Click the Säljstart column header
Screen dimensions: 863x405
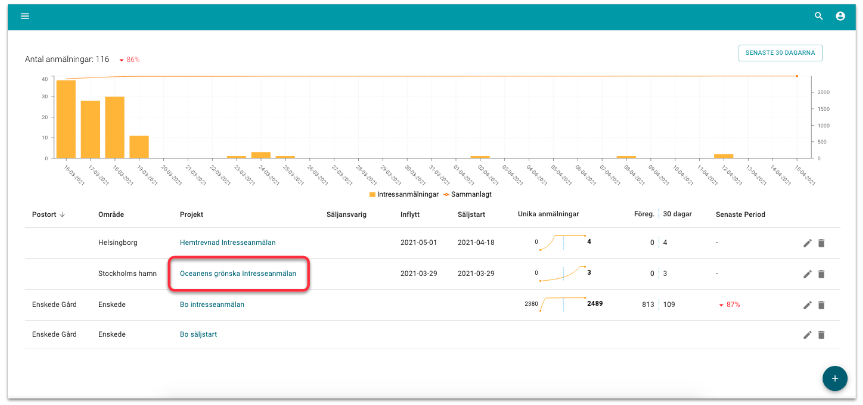coord(471,214)
